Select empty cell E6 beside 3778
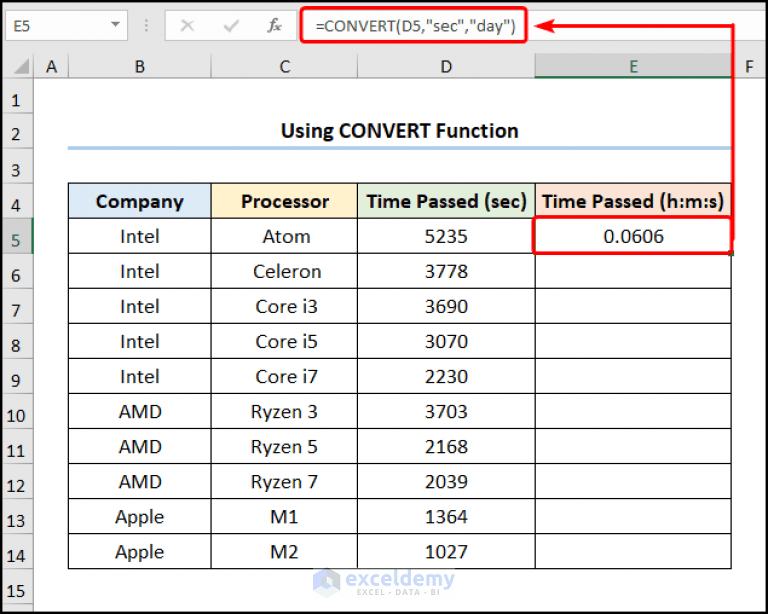Image resolution: width=768 pixels, height=614 pixels. (633, 271)
